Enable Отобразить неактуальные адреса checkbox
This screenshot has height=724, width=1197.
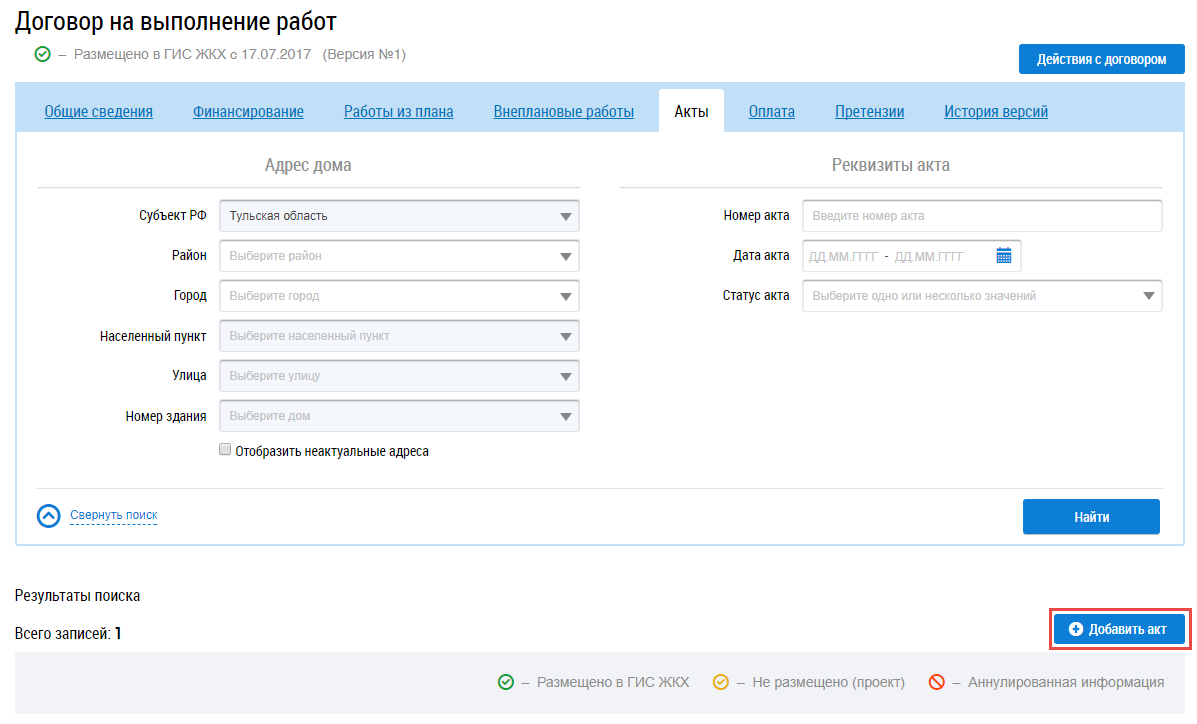coord(225,451)
